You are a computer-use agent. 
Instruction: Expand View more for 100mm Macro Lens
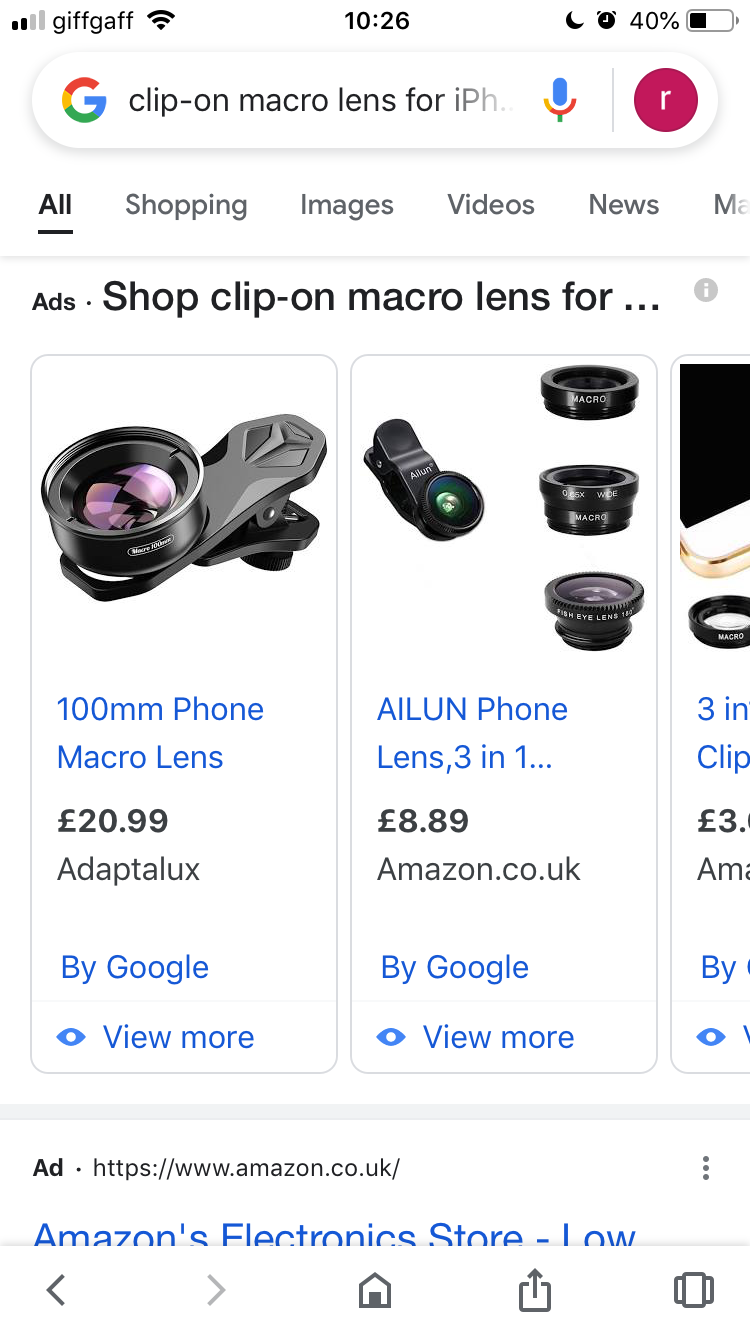pyautogui.click(x=178, y=1037)
